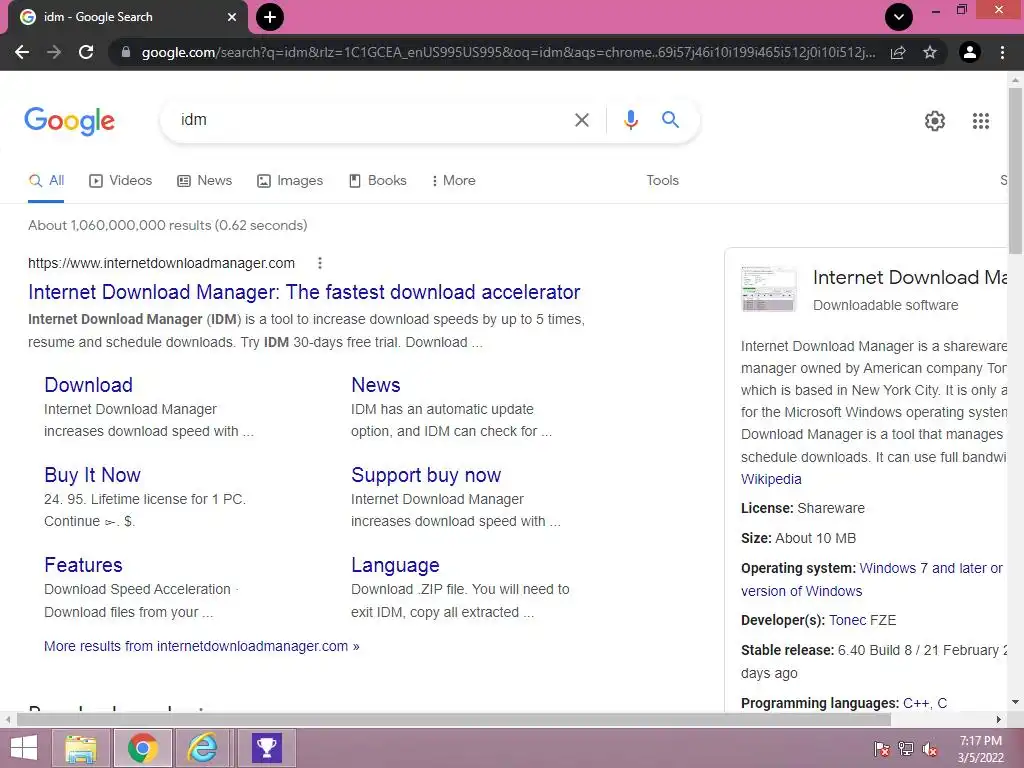
Task: Select the All results tab
Action: click(x=46, y=181)
